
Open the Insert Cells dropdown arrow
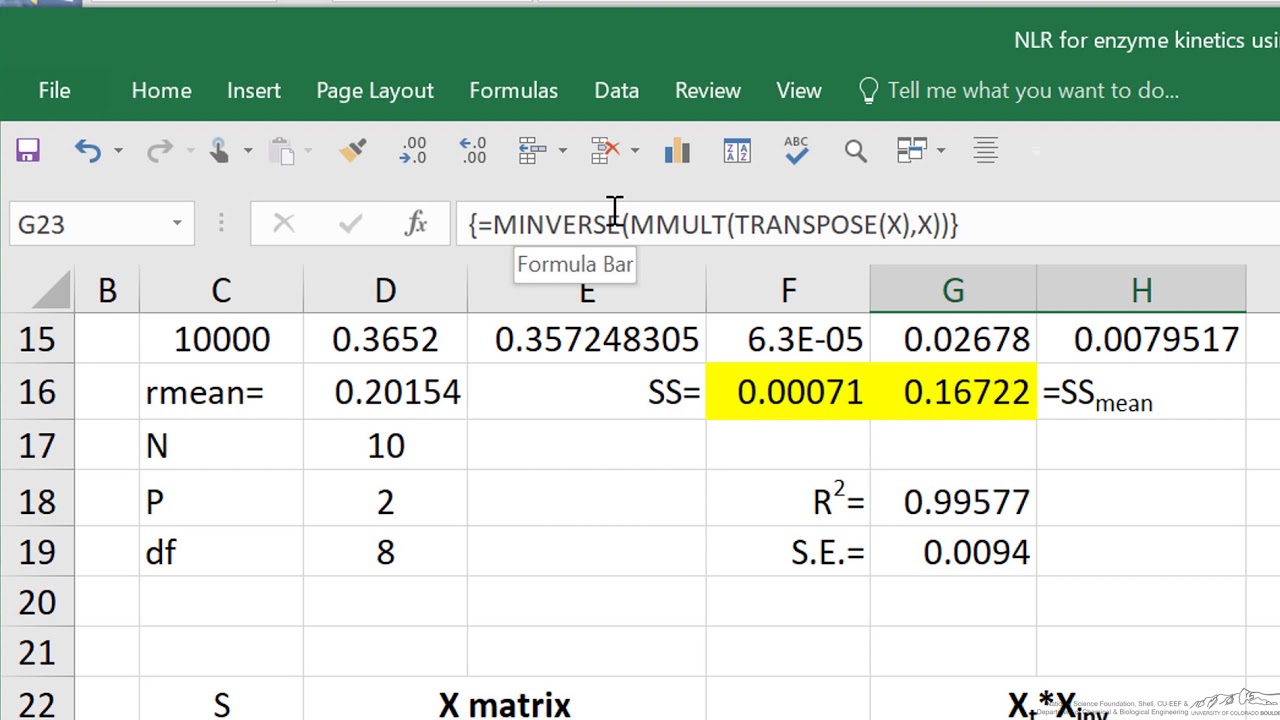coord(562,151)
